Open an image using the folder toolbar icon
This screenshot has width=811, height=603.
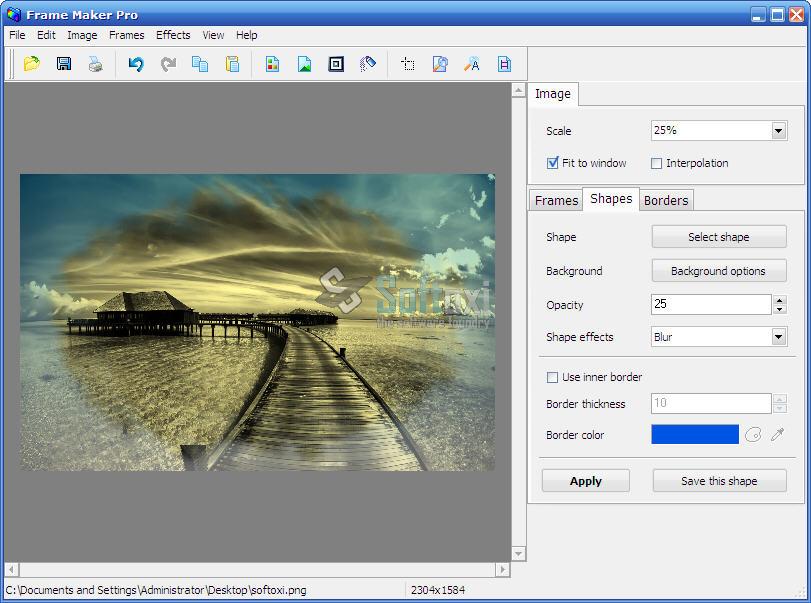pos(29,64)
